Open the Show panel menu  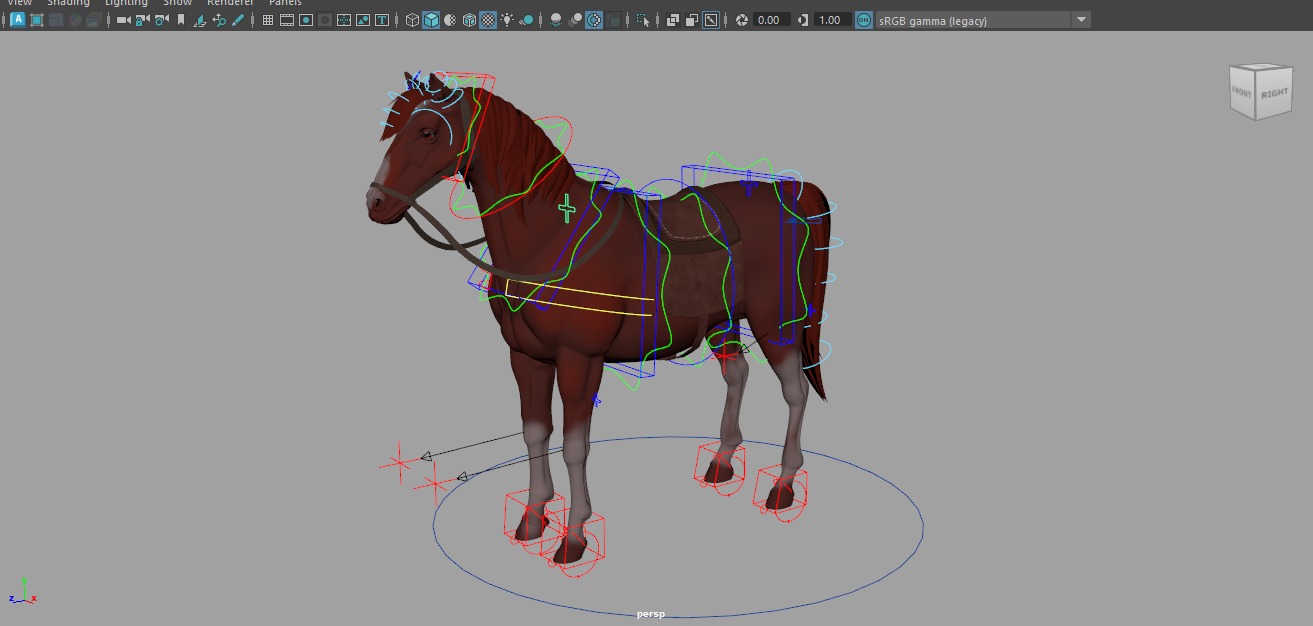coord(177,3)
